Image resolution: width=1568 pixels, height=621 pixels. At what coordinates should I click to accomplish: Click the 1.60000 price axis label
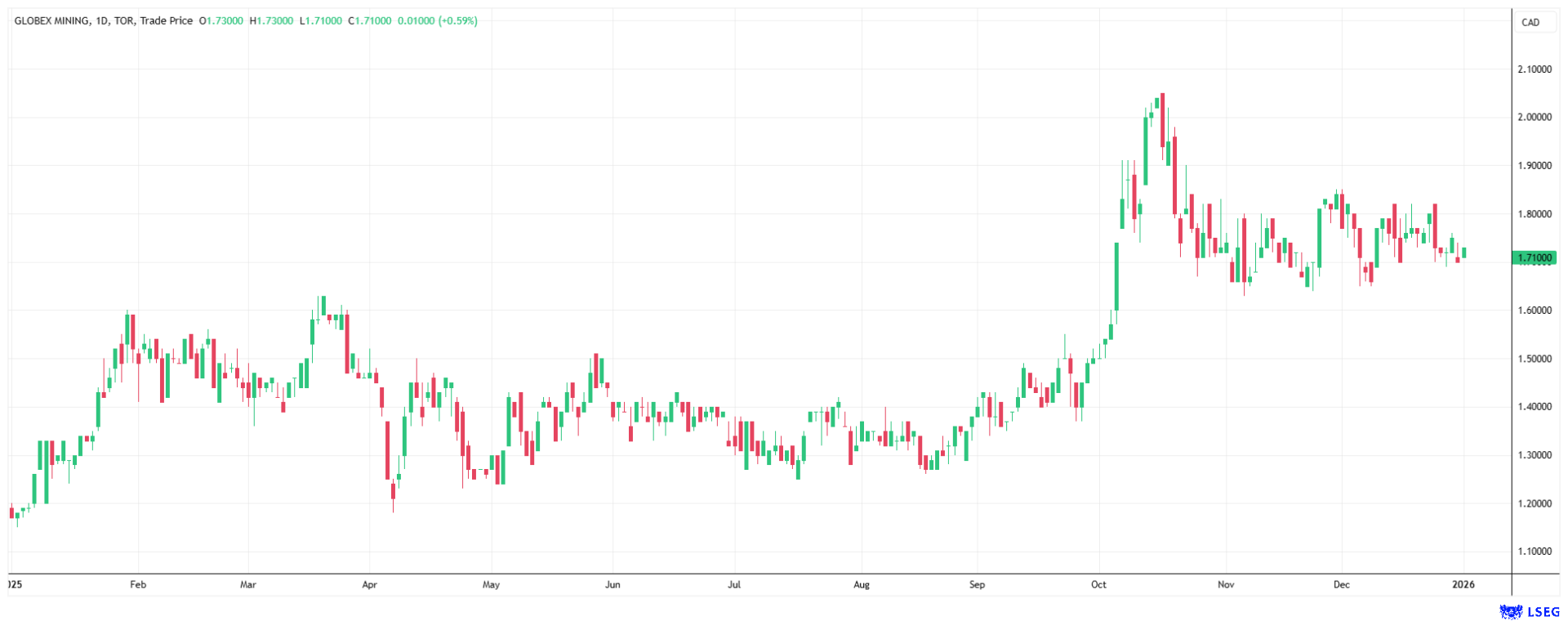[x=1535, y=310]
